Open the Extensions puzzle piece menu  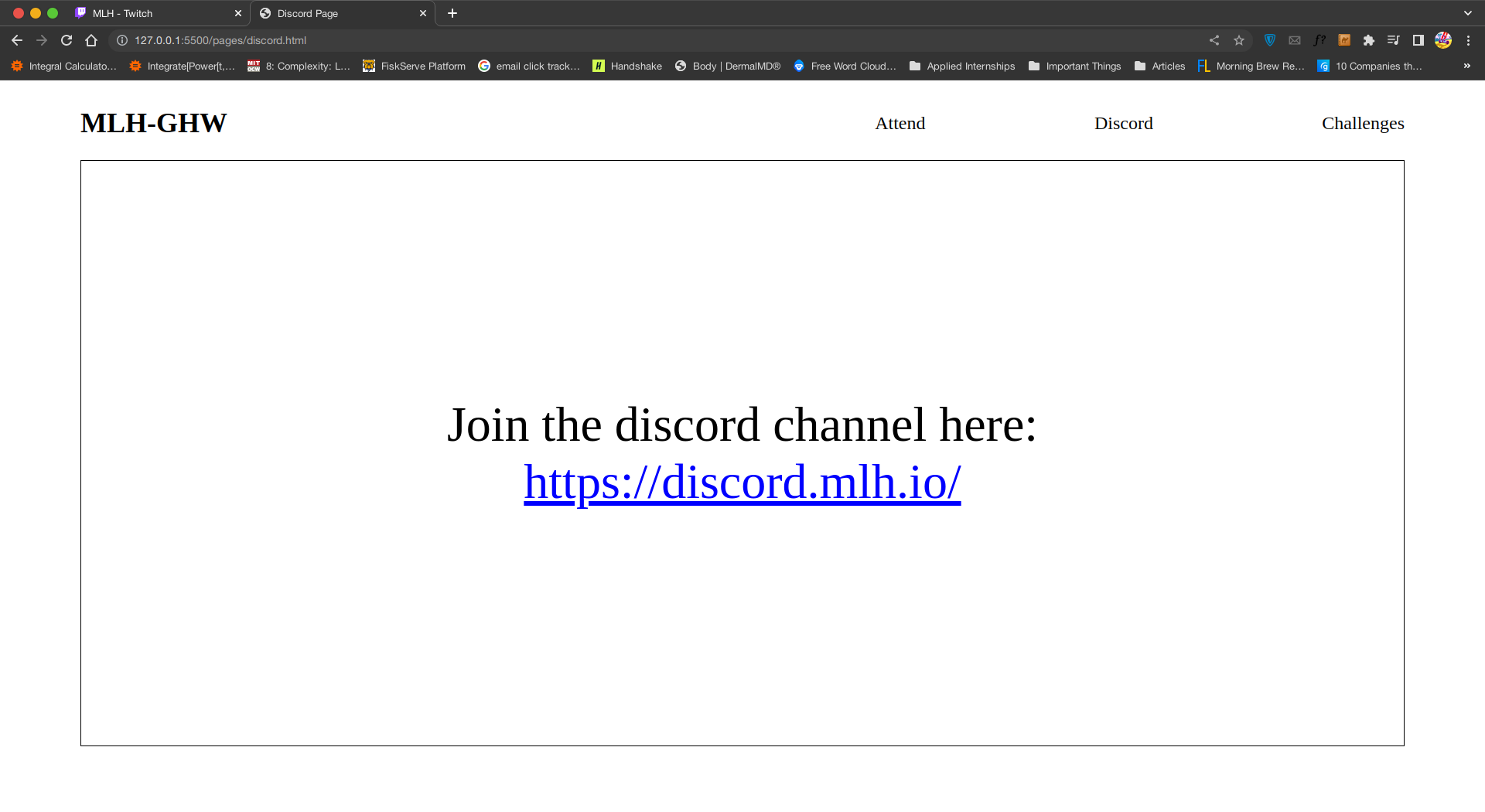[1369, 40]
